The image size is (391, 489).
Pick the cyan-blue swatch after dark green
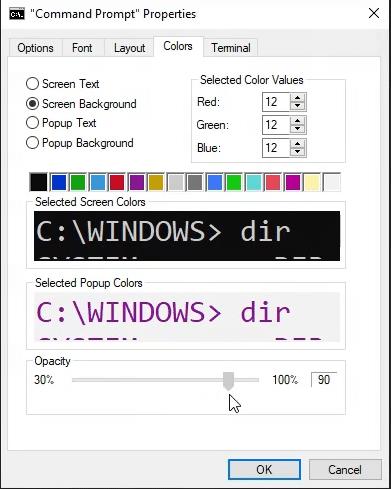click(98, 182)
